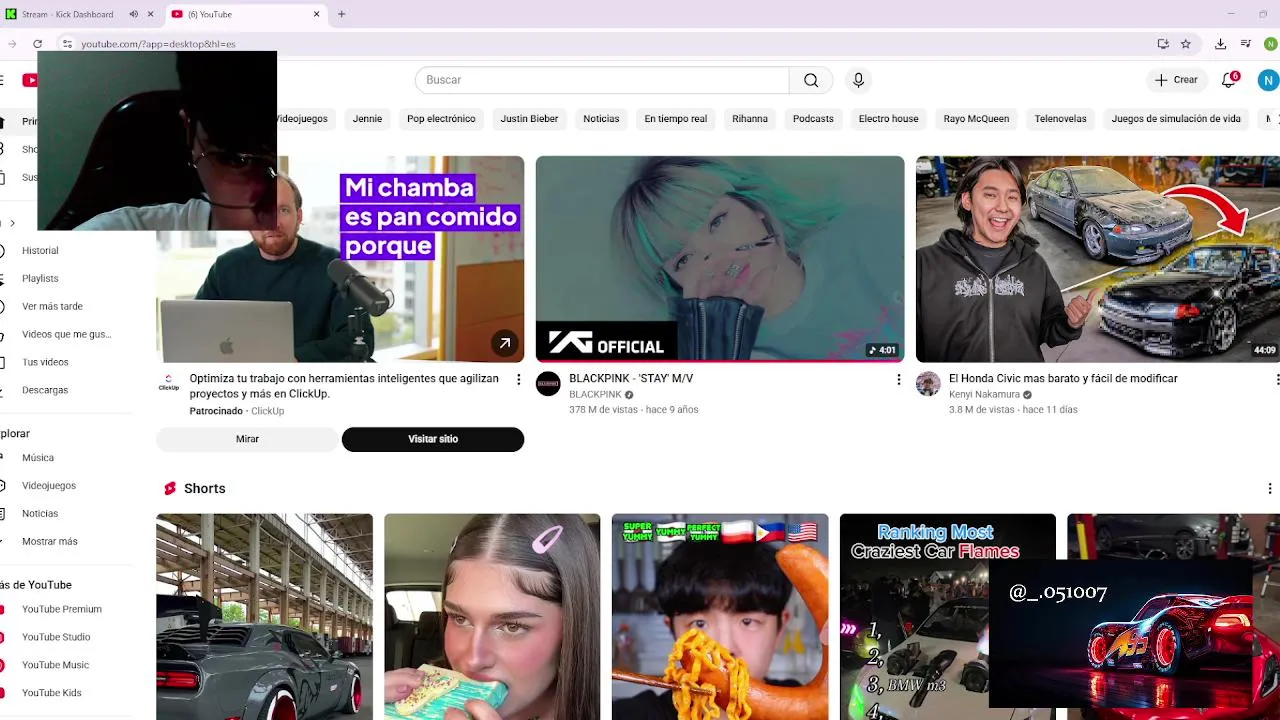The width and height of the screenshot is (1280, 720).
Task: Open Kenyi Nakamura channel avatar
Action: coord(928,384)
